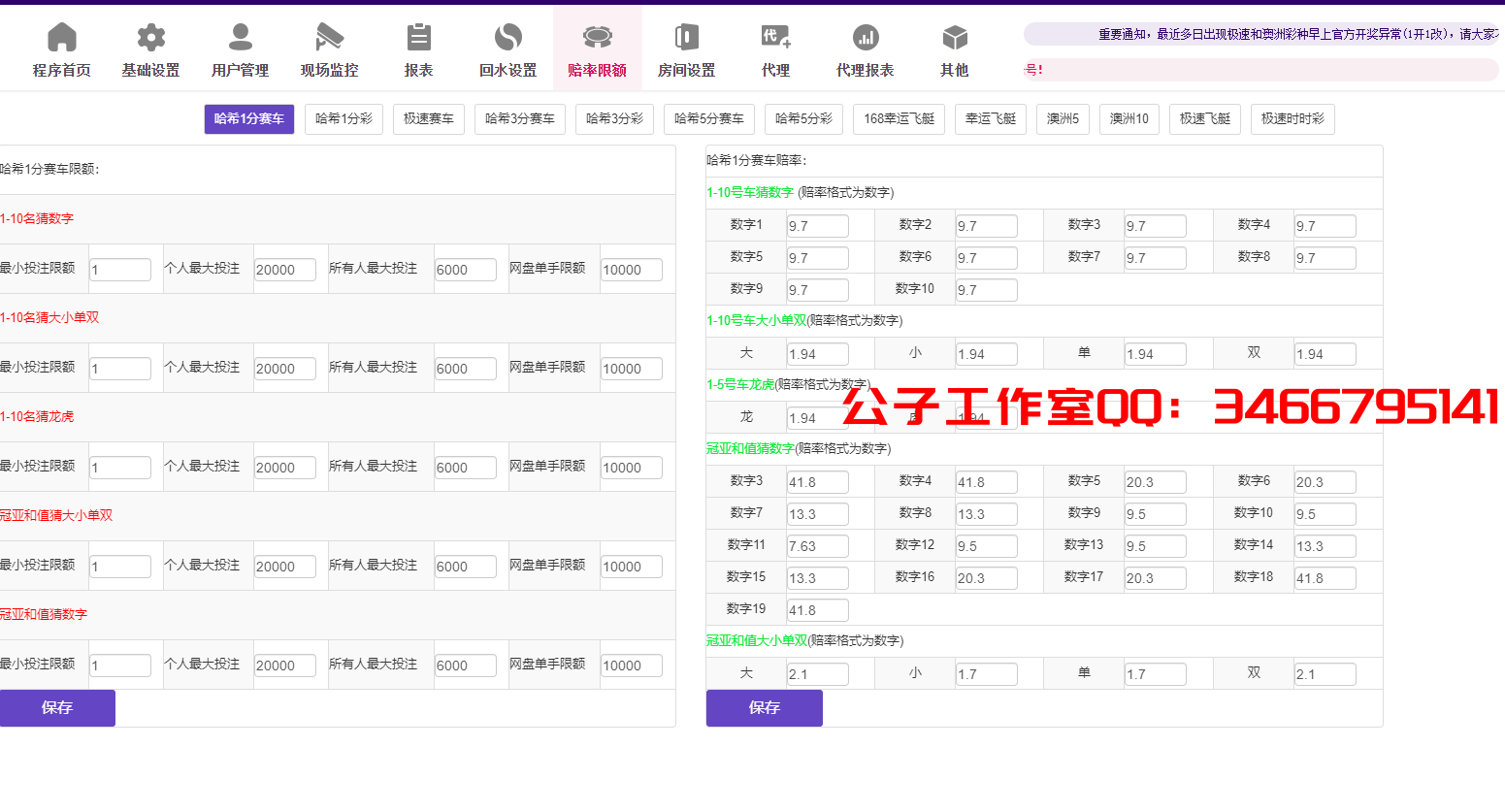Switch to 极速赛车 tab
The width and height of the screenshot is (1505, 812).
[x=429, y=118]
